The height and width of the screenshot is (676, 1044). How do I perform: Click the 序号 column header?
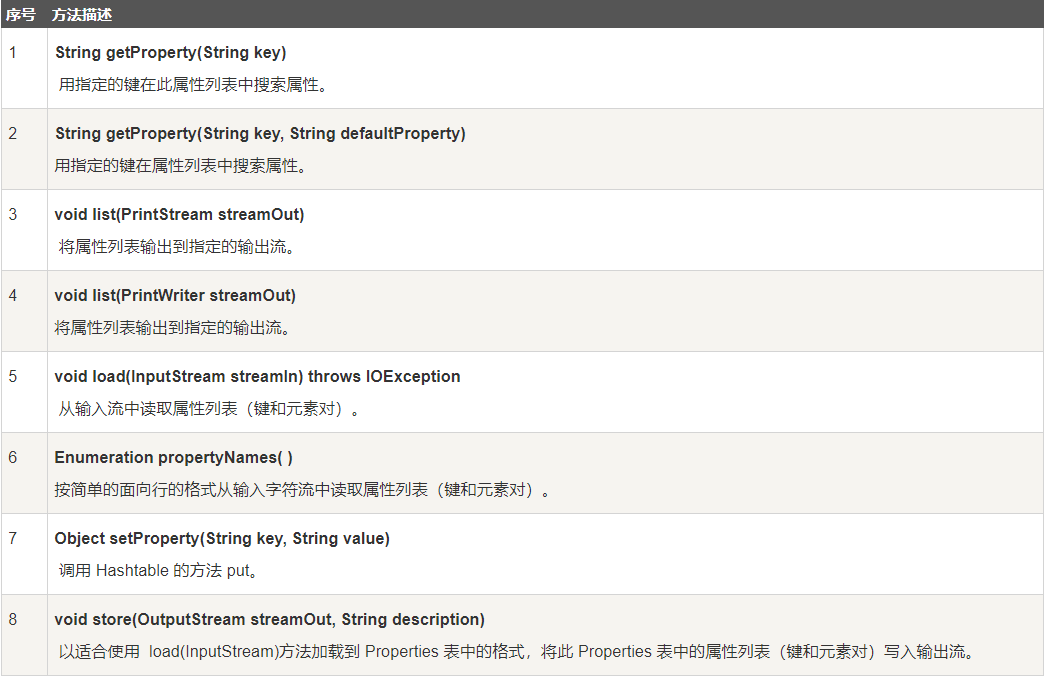[21, 15]
